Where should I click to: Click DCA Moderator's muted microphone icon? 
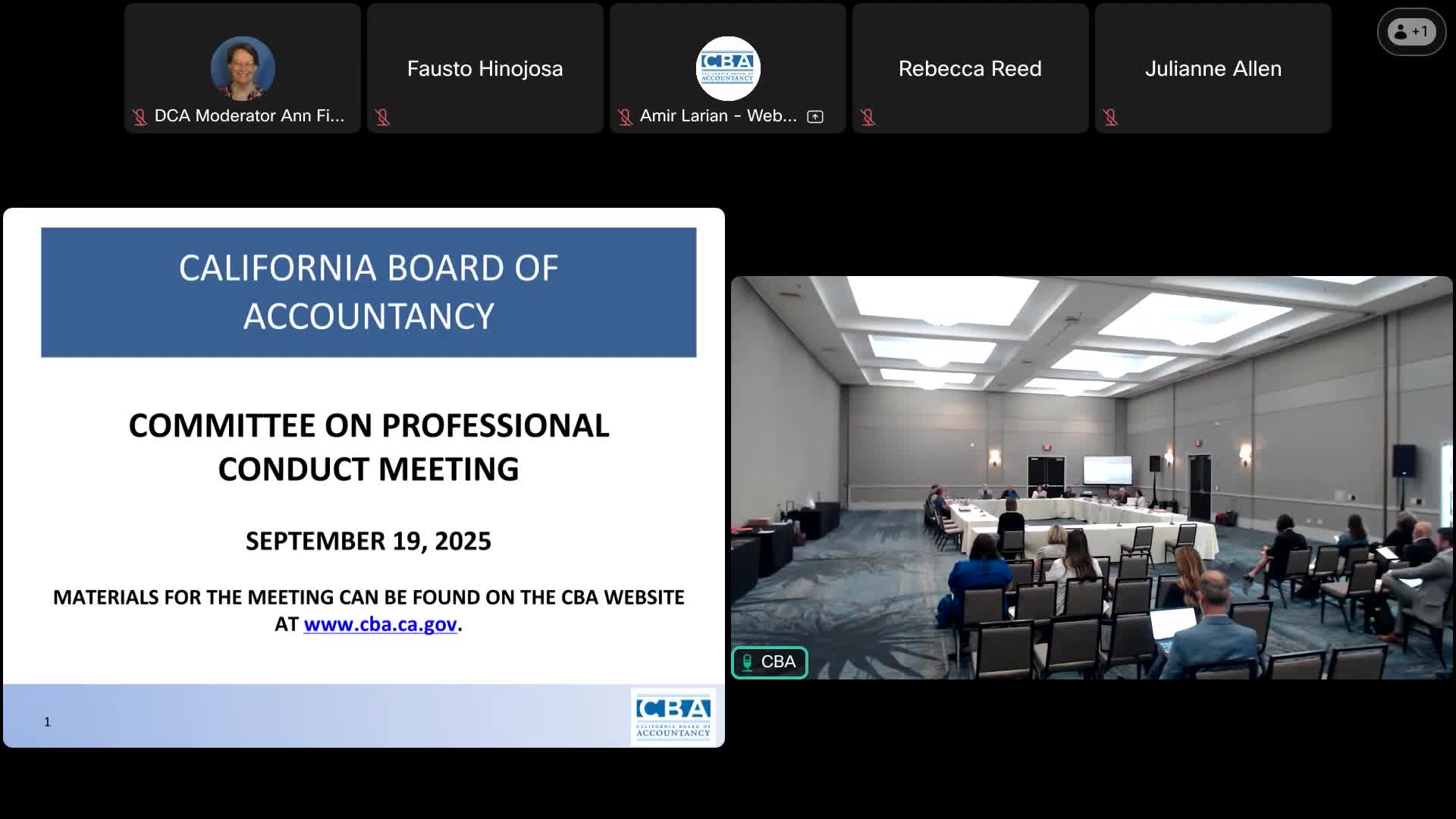(140, 117)
